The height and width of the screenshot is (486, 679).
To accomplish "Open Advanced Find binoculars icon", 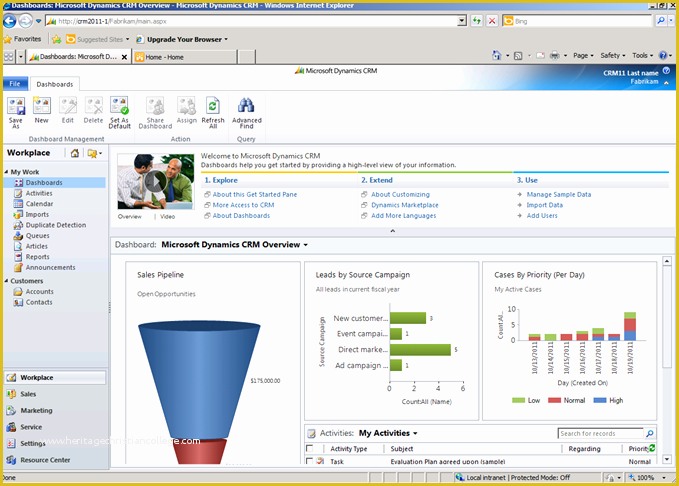I will pos(246,106).
